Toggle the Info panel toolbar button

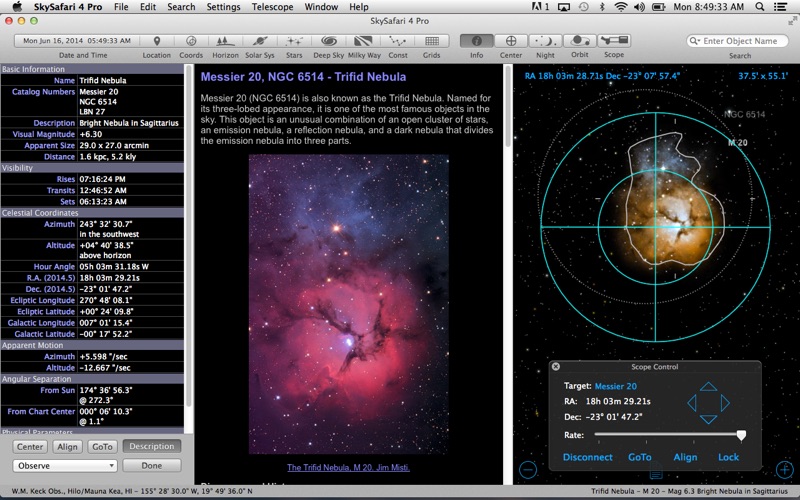coord(477,41)
